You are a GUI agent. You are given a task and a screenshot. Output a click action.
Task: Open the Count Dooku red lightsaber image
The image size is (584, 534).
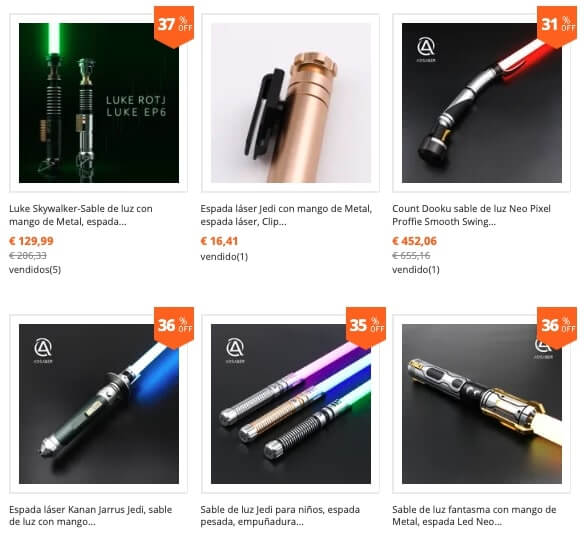482,103
